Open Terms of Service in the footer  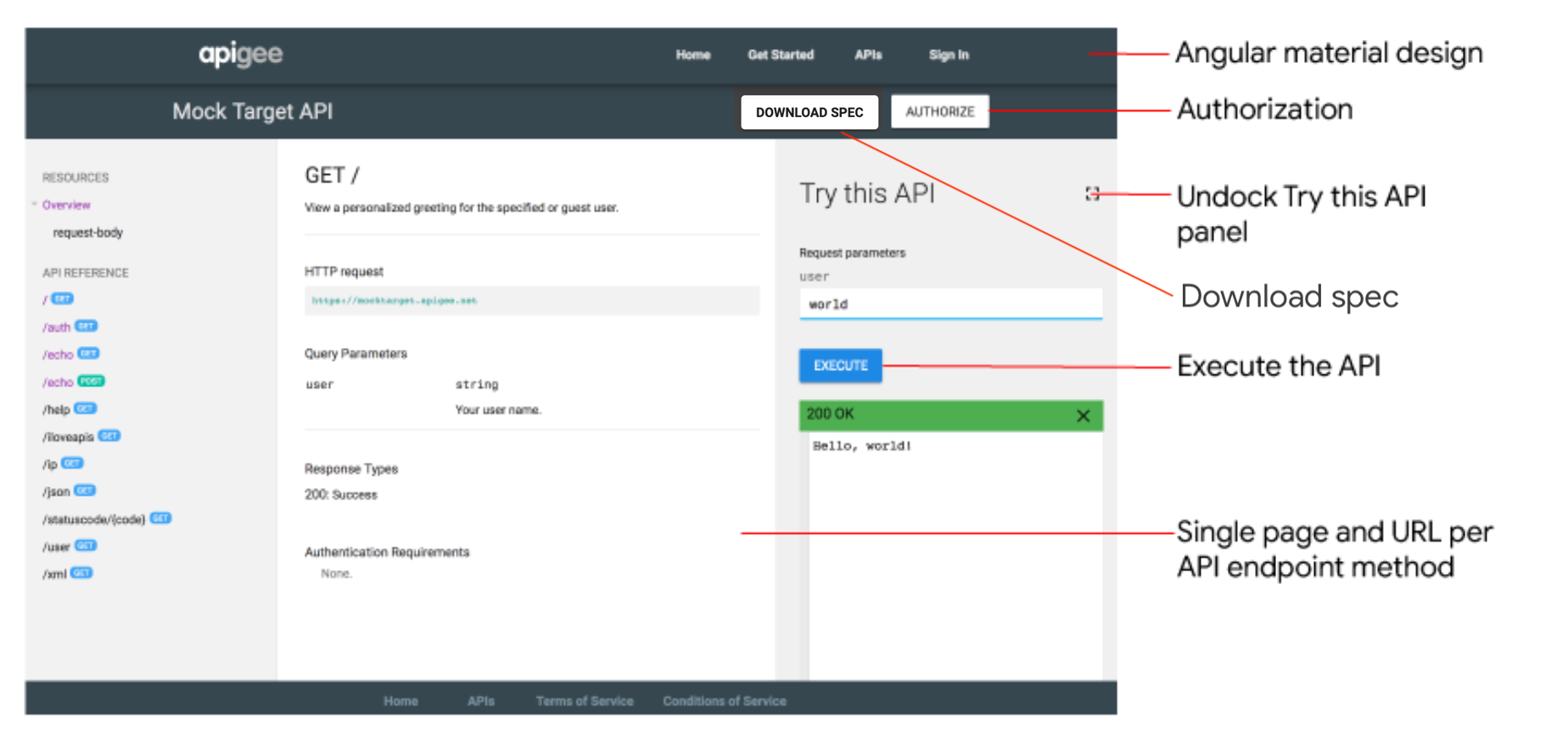[x=584, y=701]
